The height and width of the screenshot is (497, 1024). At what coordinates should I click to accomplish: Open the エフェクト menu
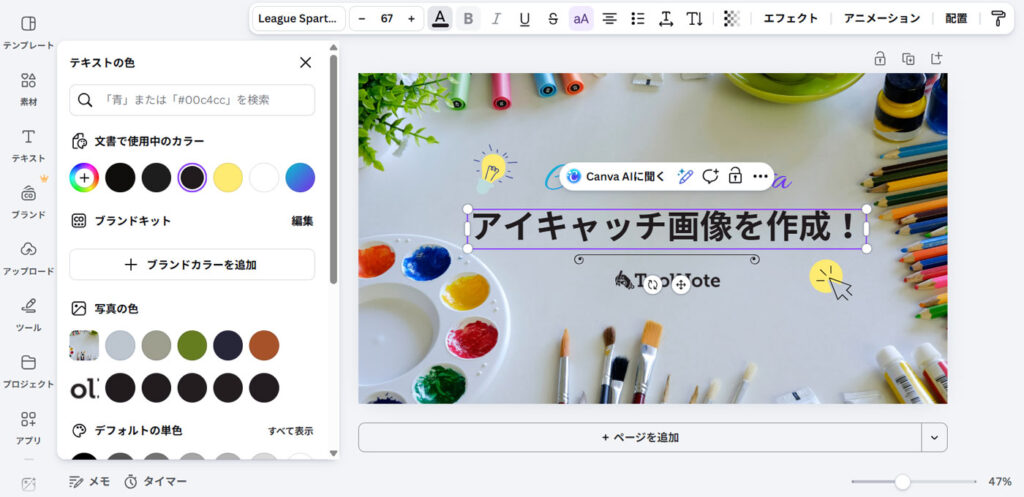pos(790,18)
